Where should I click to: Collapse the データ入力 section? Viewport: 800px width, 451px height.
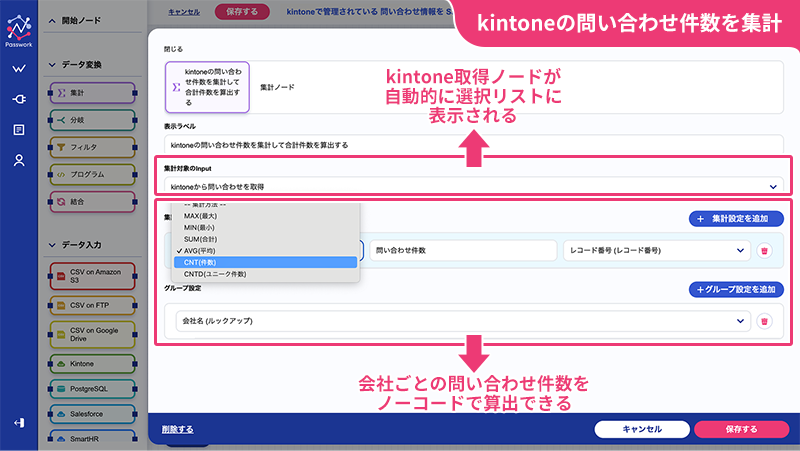pyautogui.click(x=52, y=245)
